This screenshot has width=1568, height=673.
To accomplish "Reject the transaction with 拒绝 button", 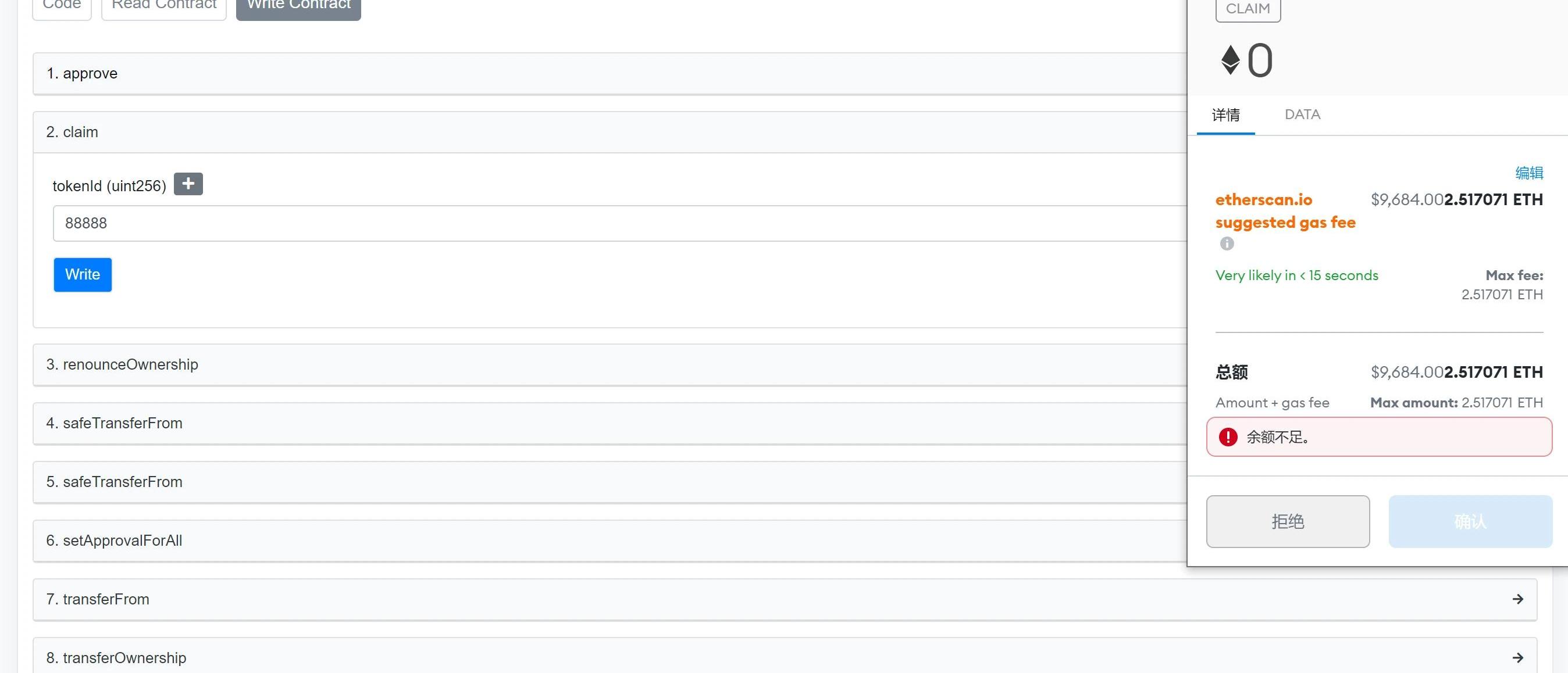I will coord(1288,521).
